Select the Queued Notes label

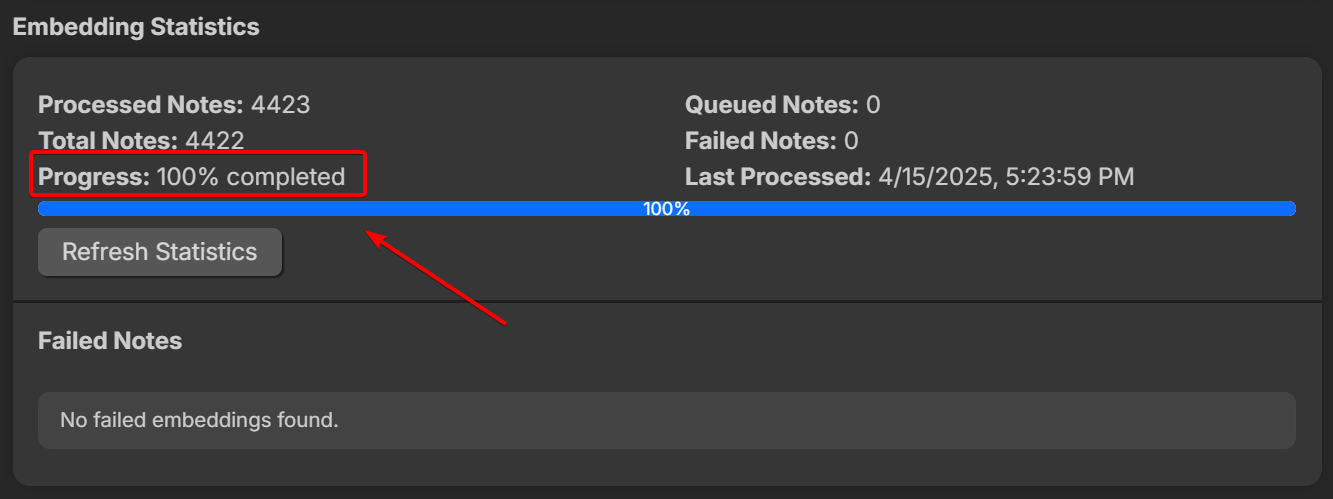pyautogui.click(x=771, y=105)
